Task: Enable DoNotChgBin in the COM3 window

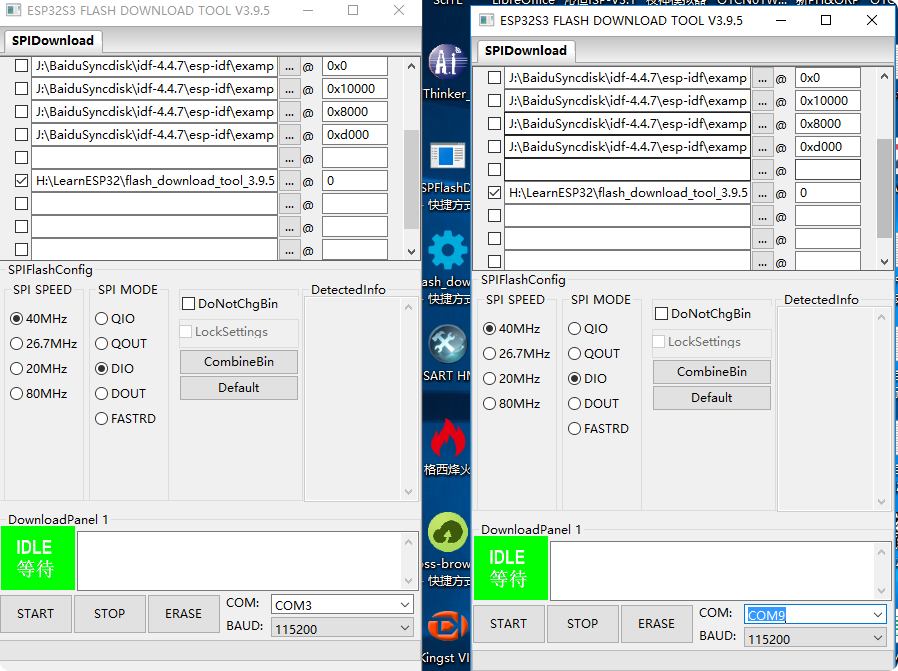Action: pyautogui.click(x=229, y=303)
